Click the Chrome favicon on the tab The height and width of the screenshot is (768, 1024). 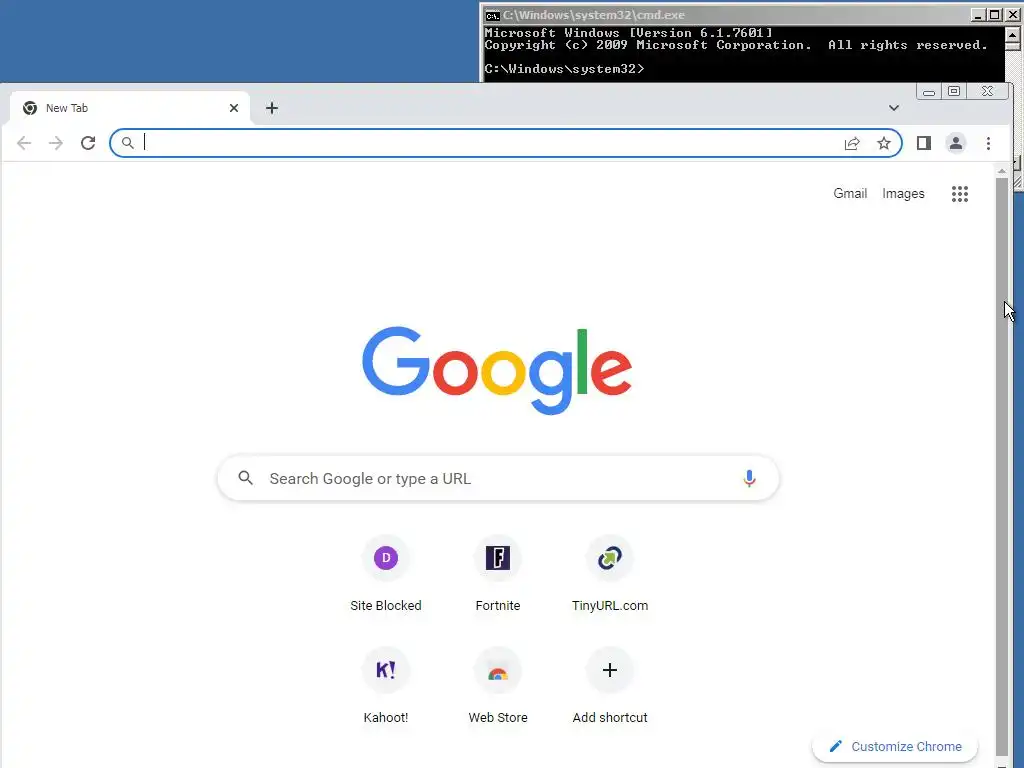29,108
